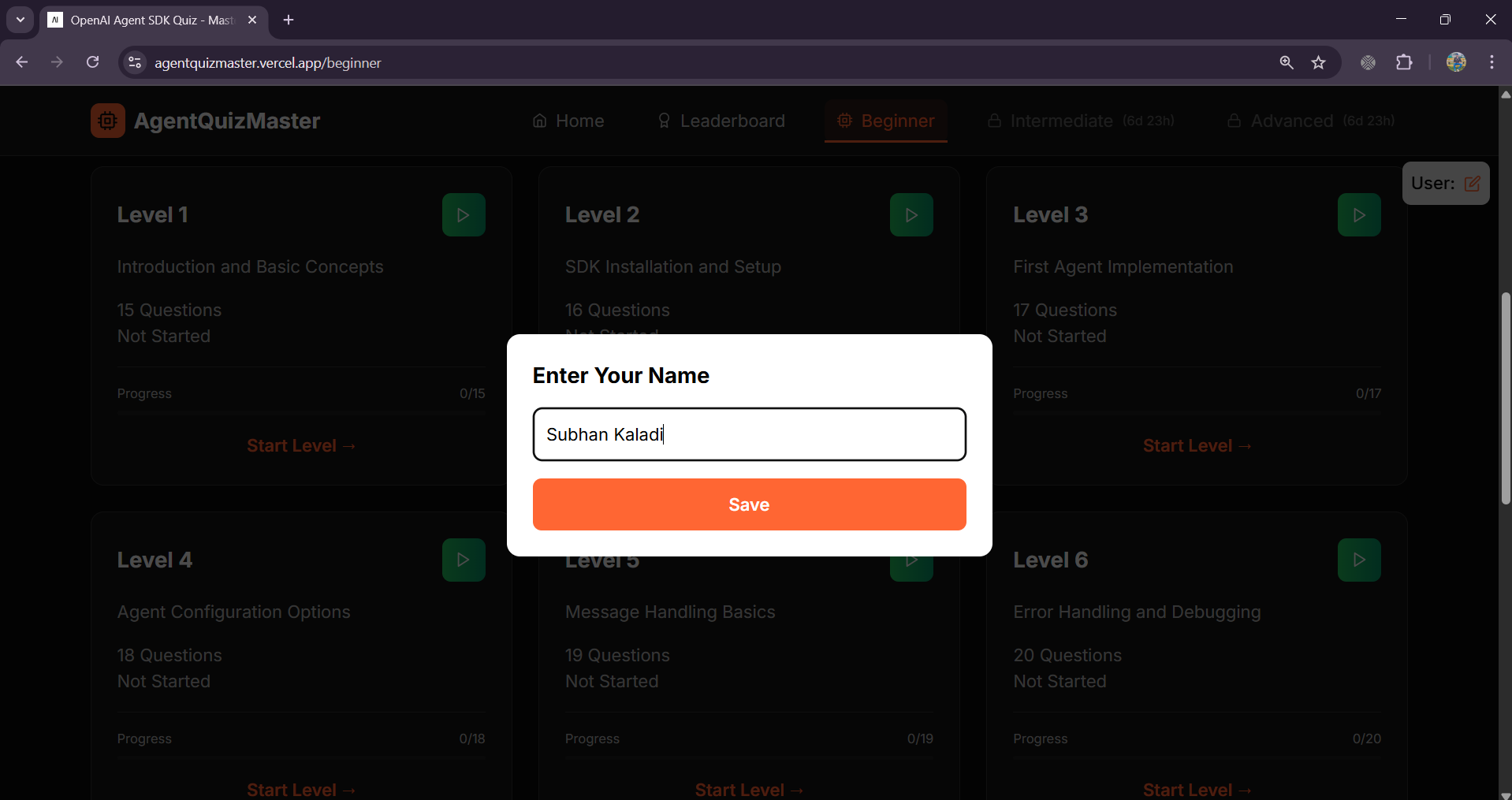This screenshot has width=1512, height=800.
Task: Select the OpenAI Agent SDK Quiz tab
Action: tap(154, 20)
